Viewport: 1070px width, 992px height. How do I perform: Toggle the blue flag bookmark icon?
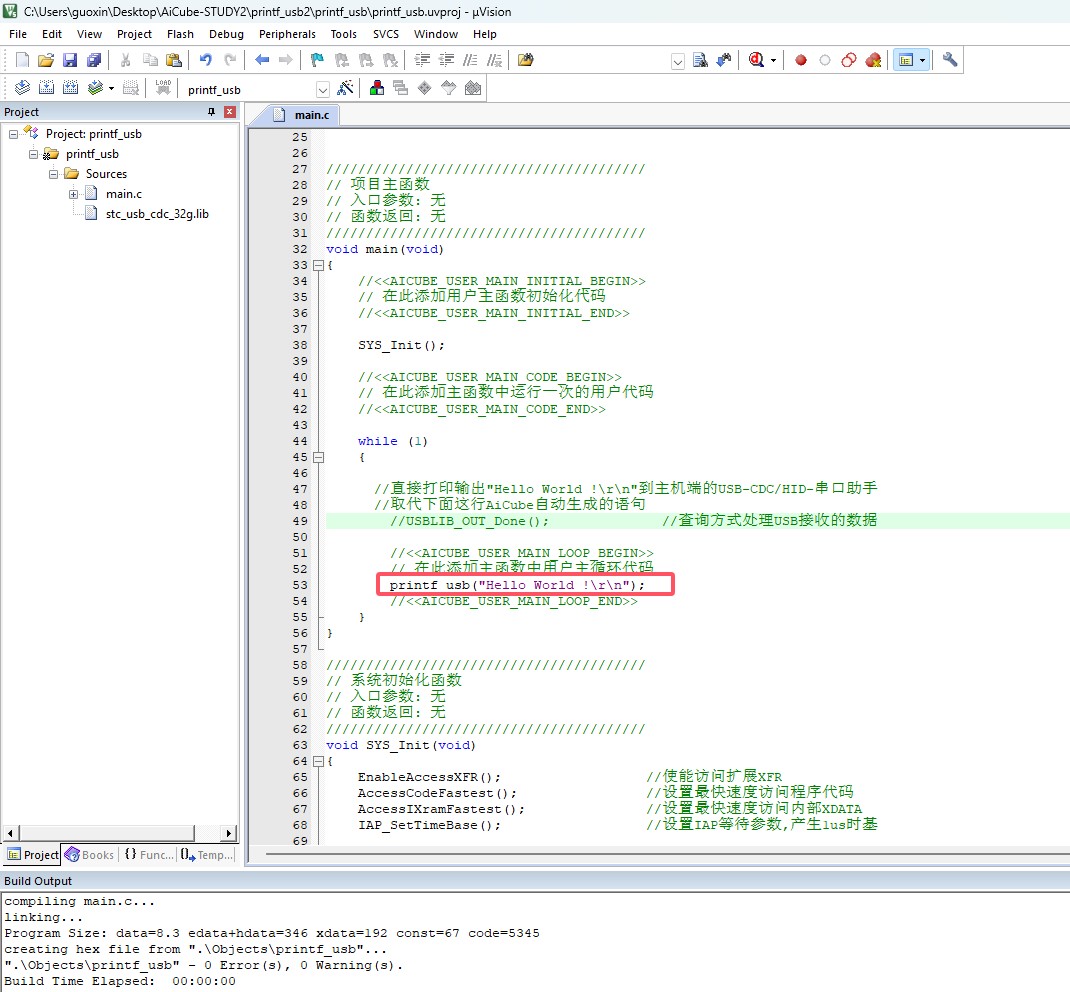pos(317,60)
